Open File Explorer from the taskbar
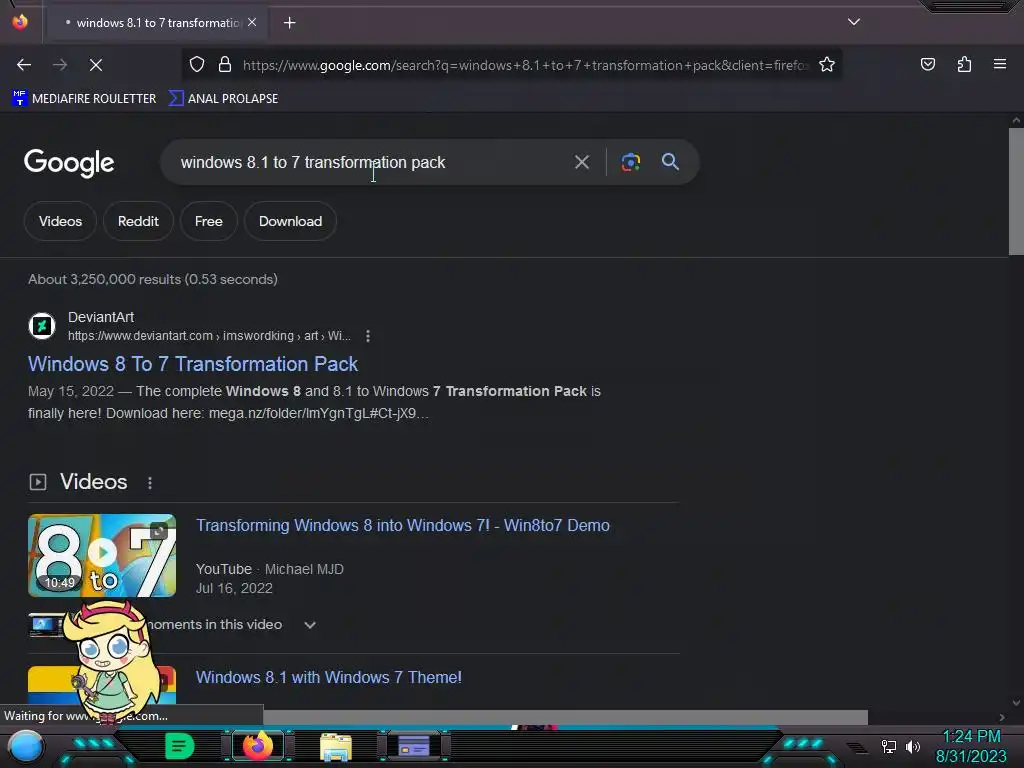The image size is (1024, 768). tap(336, 747)
